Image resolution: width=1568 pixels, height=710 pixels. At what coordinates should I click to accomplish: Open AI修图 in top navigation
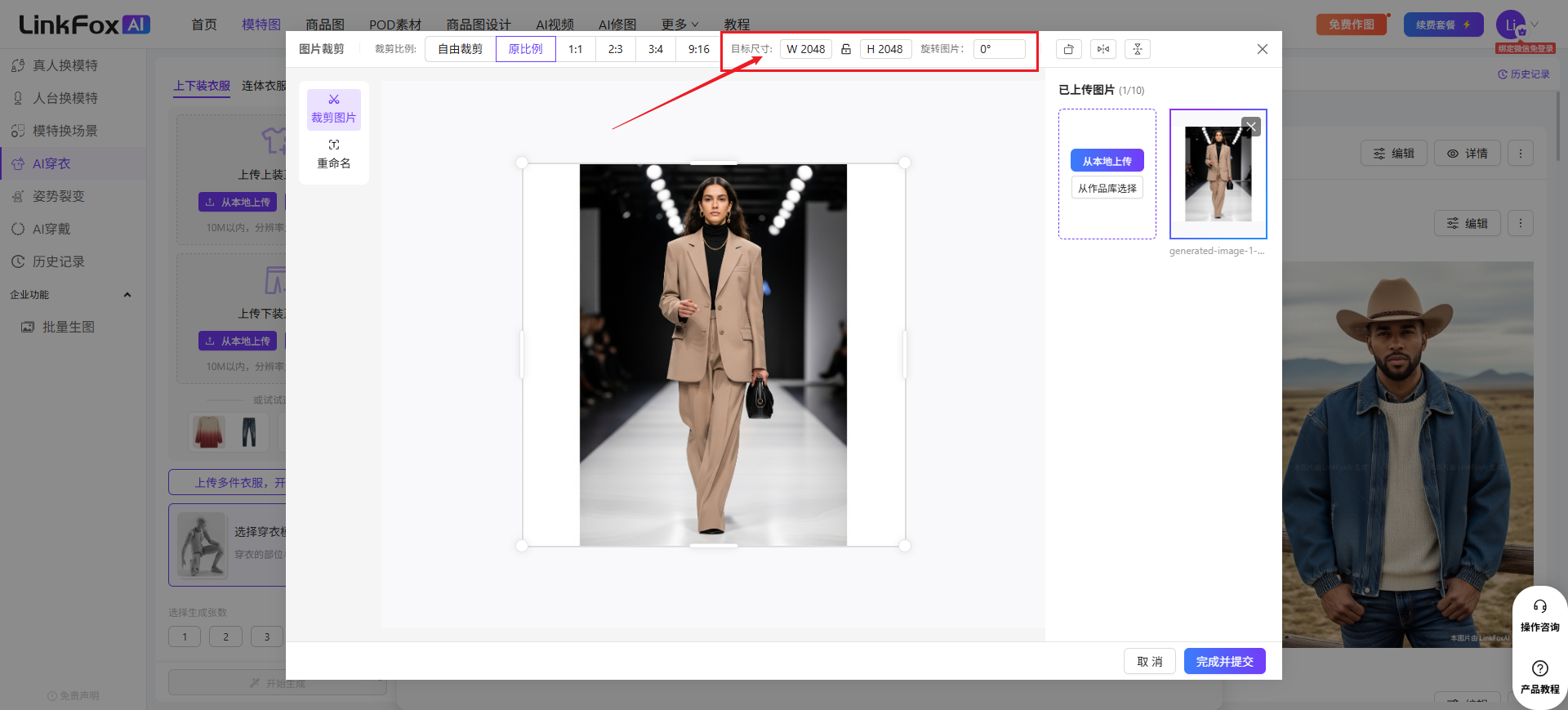[x=617, y=25]
